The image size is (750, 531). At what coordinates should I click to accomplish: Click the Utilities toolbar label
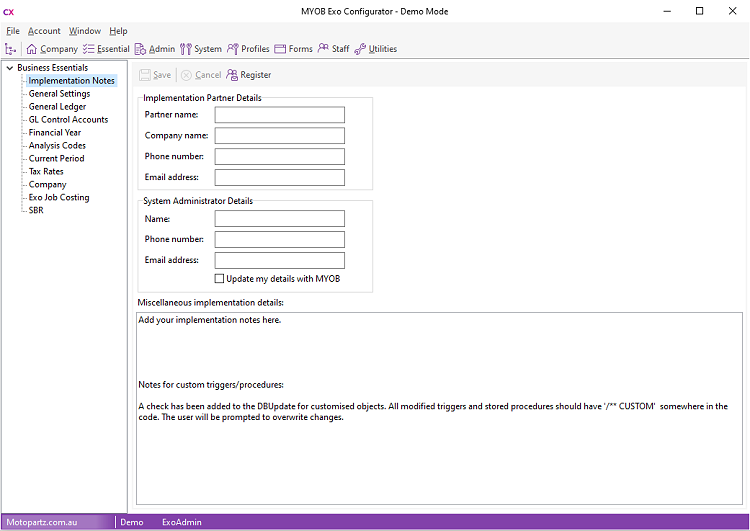pyautogui.click(x=383, y=49)
